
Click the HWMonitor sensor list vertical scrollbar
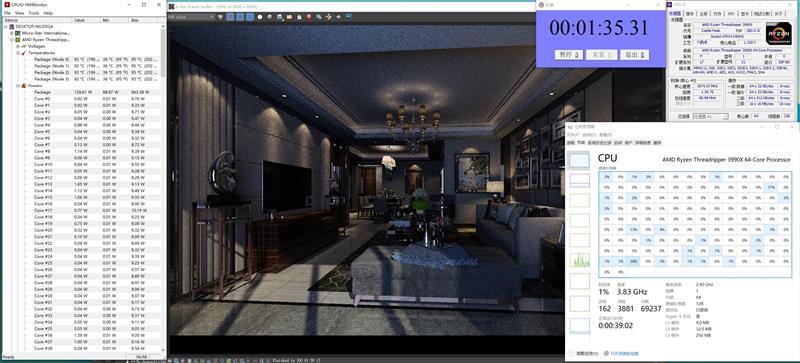pos(163,189)
